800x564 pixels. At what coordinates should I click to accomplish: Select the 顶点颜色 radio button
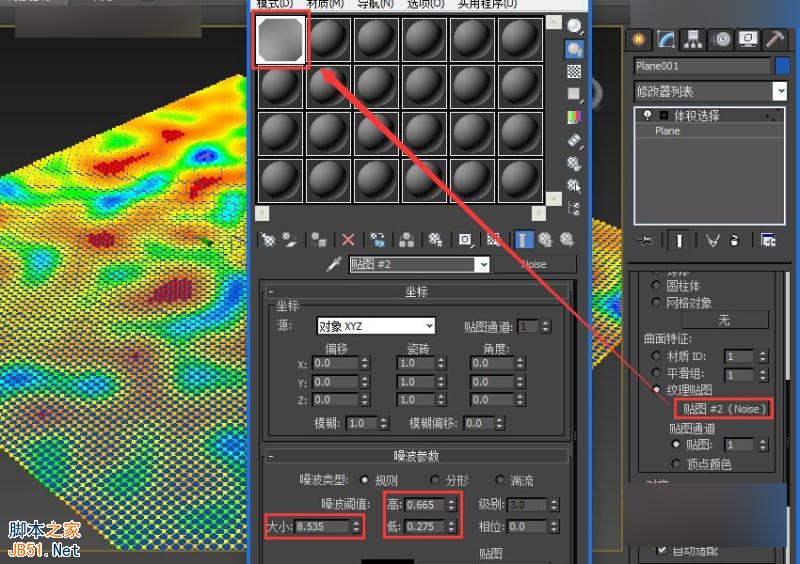pyautogui.click(x=676, y=463)
